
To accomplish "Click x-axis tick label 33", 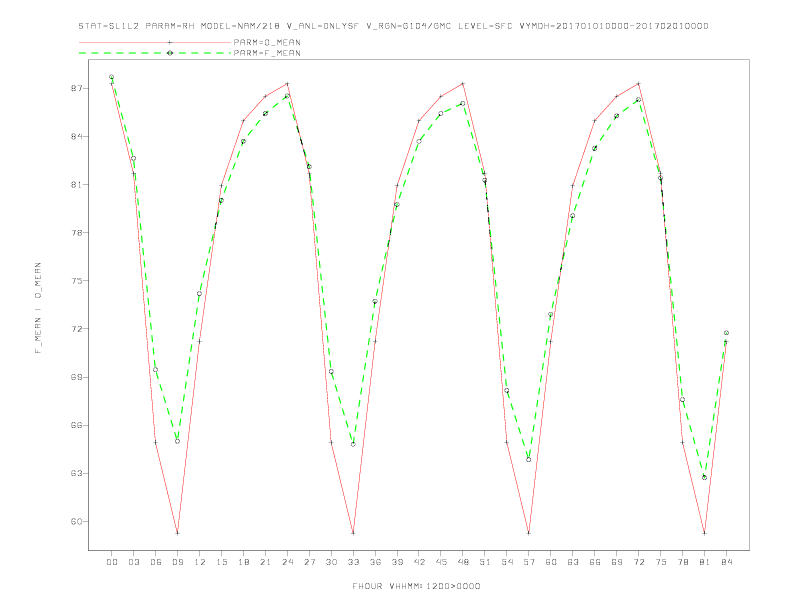I will click(353, 562).
